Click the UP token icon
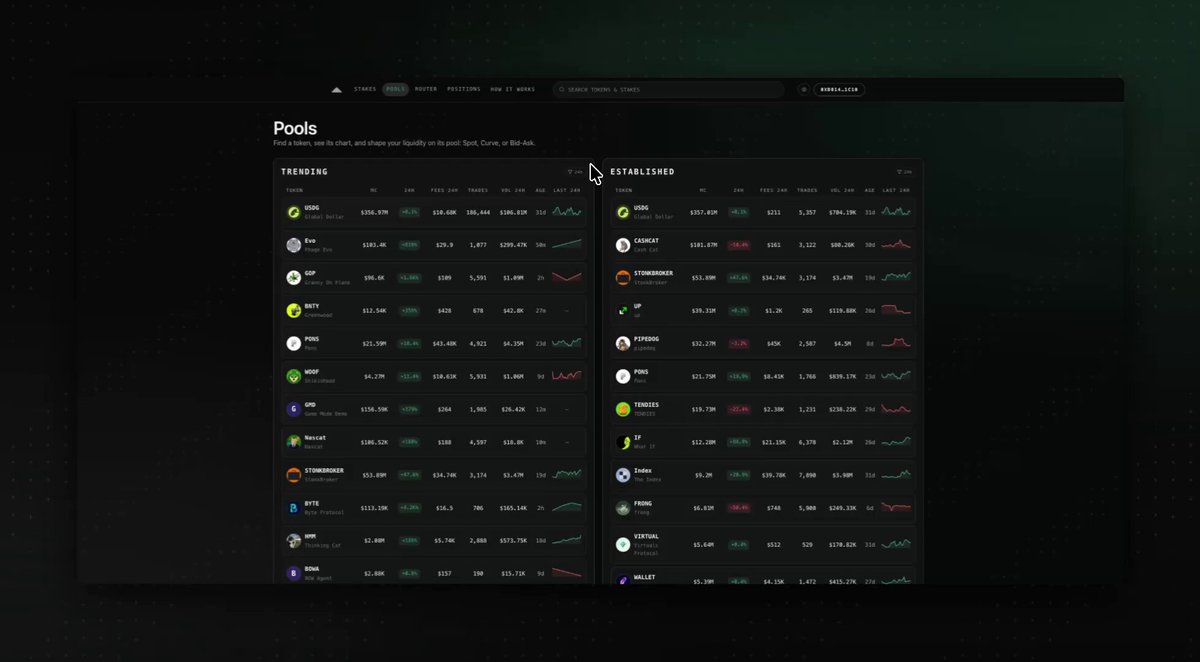This screenshot has width=1200, height=662. (x=623, y=310)
